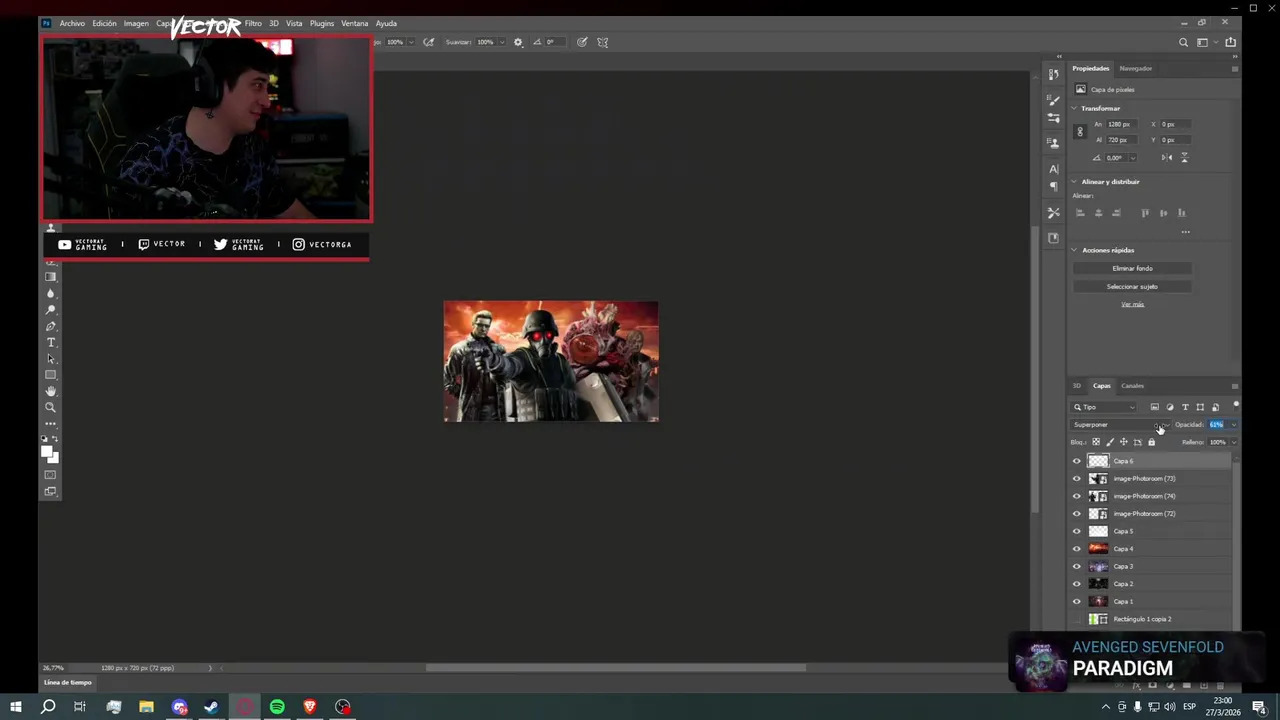Select the Pen tool in the left toolbar
The image size is (1280, 720).
[51, 327]
